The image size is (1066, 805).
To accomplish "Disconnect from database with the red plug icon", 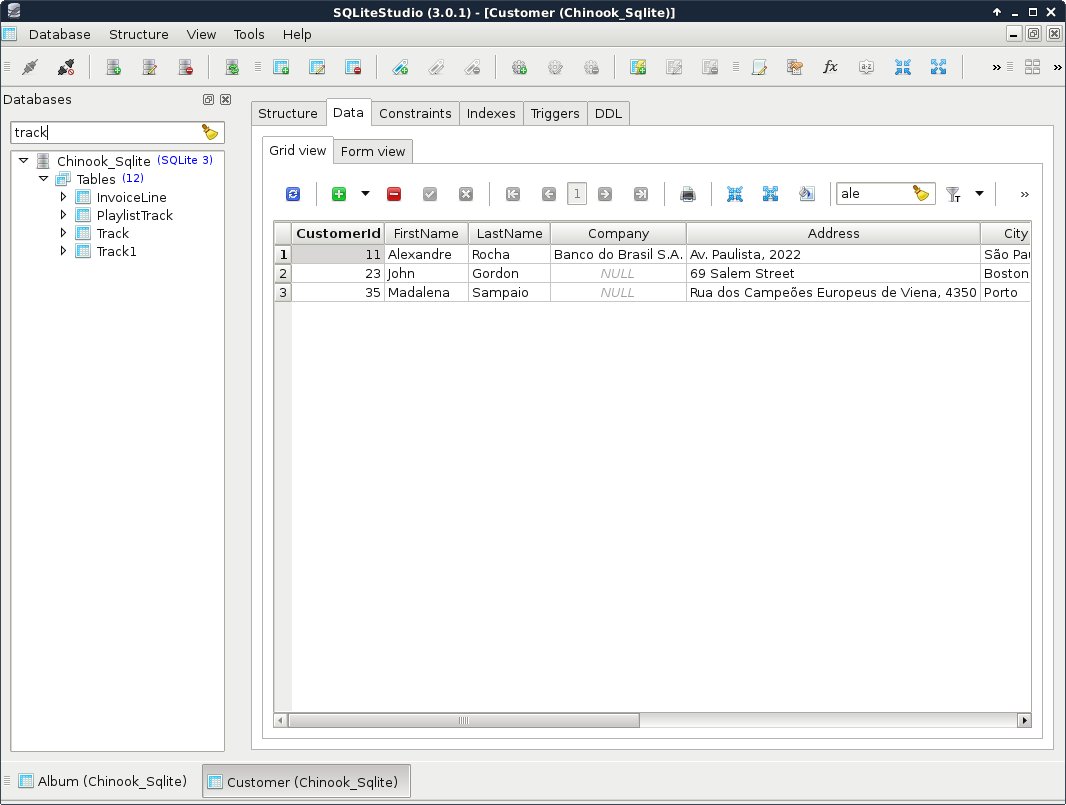I will [66, 67].
